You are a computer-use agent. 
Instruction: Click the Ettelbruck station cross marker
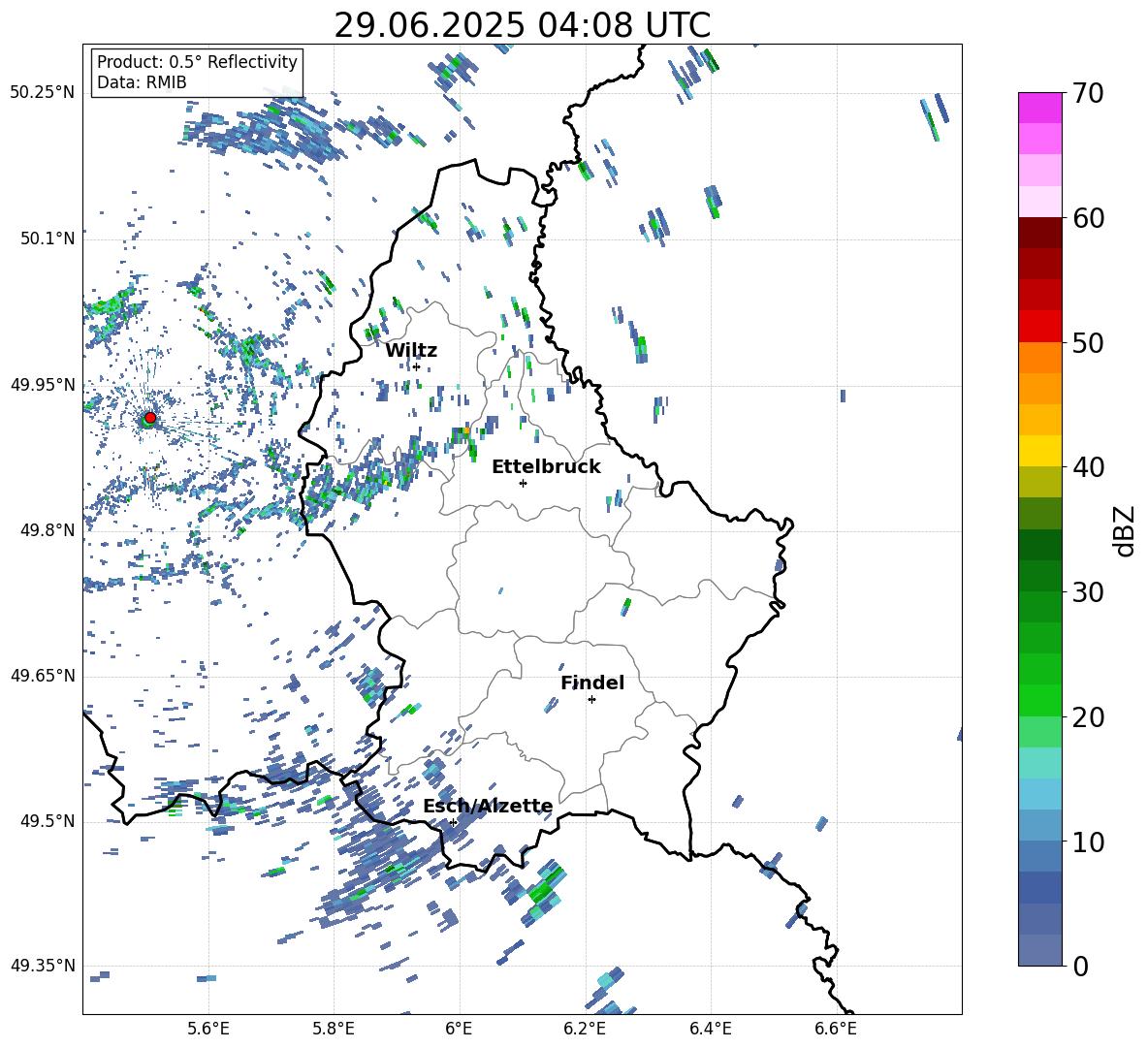pos(523,483)
